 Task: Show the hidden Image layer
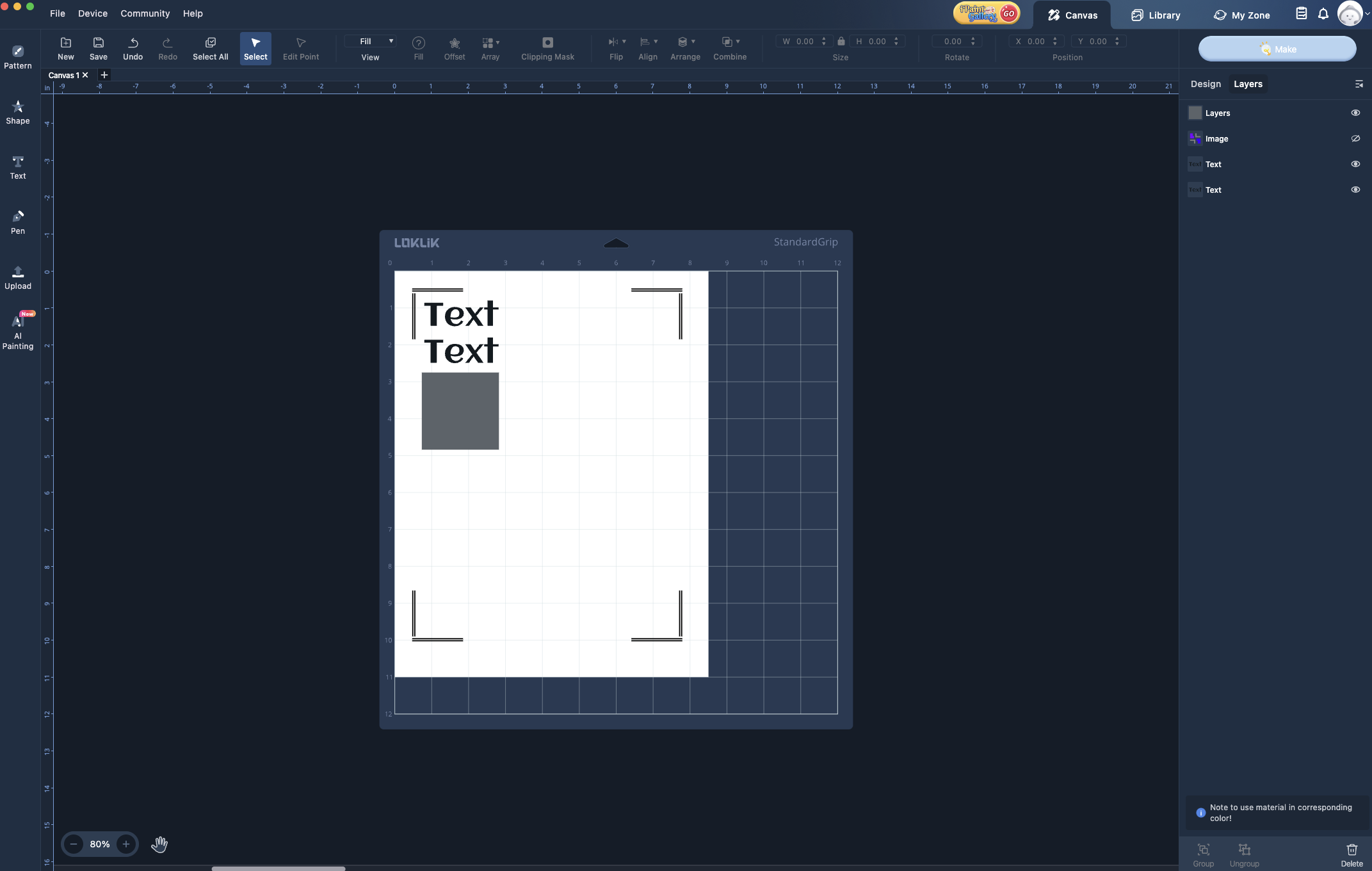pyautogui.click(x=1355, y=138)
